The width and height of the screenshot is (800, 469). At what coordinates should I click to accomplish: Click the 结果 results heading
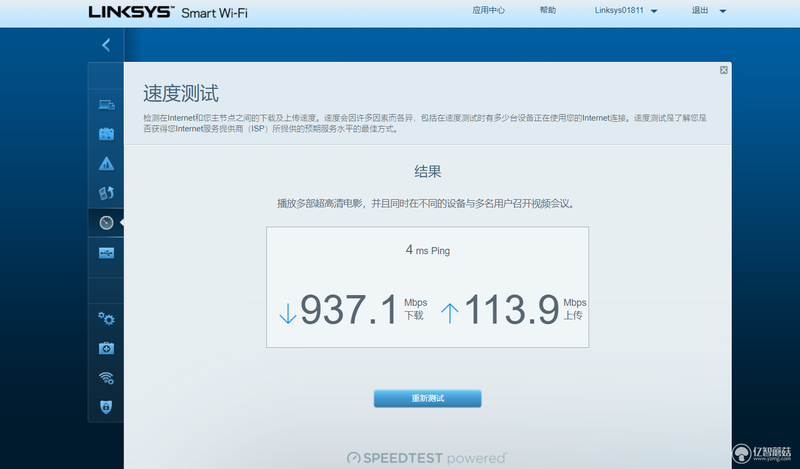pos(428,171)
